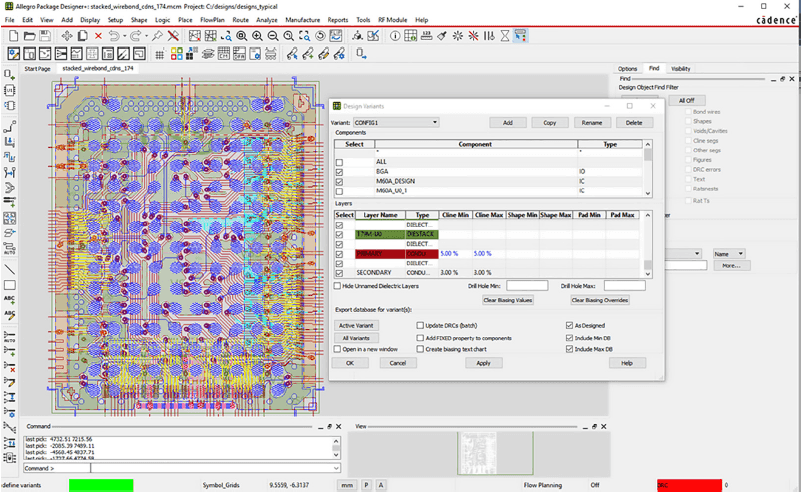Click the Refresh display icon
The height and width of the screenshot is (496, 806).
point(320,36)
